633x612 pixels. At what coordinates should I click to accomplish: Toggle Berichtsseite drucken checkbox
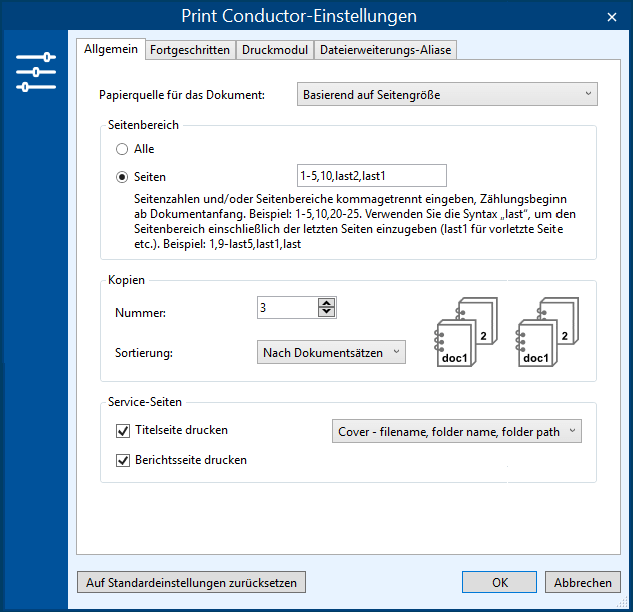click(x=123, y=461)
